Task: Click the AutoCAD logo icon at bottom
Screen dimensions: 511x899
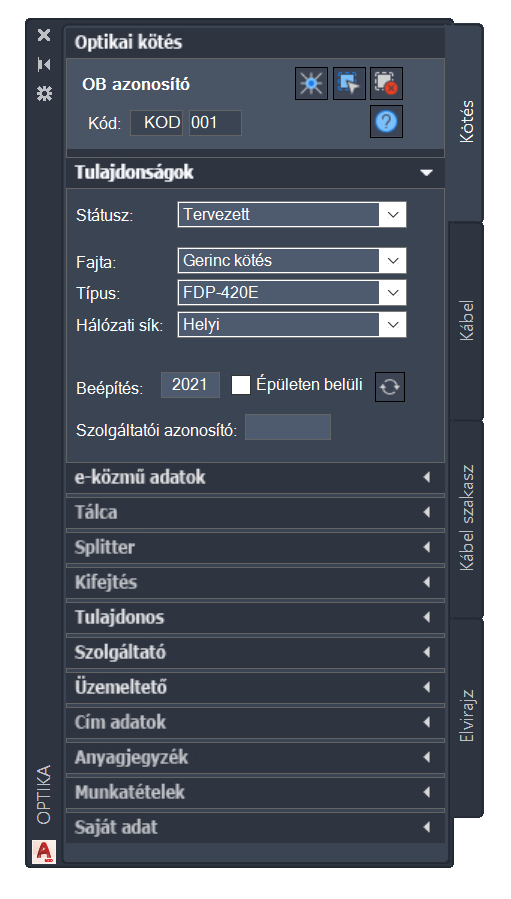Action: (x=44, y=852)
